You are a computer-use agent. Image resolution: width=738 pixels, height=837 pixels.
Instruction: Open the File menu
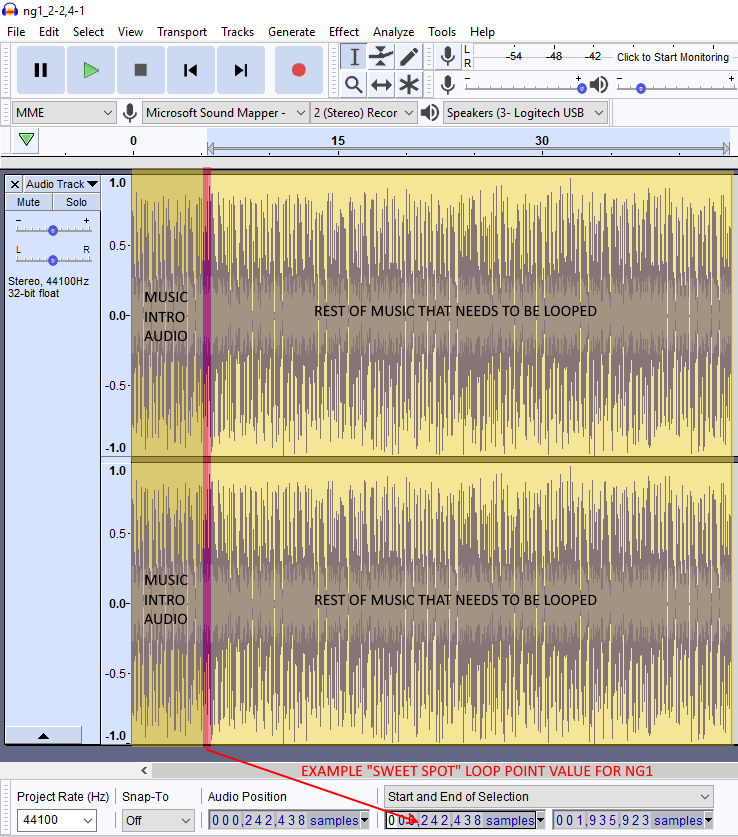coord(16,32)
